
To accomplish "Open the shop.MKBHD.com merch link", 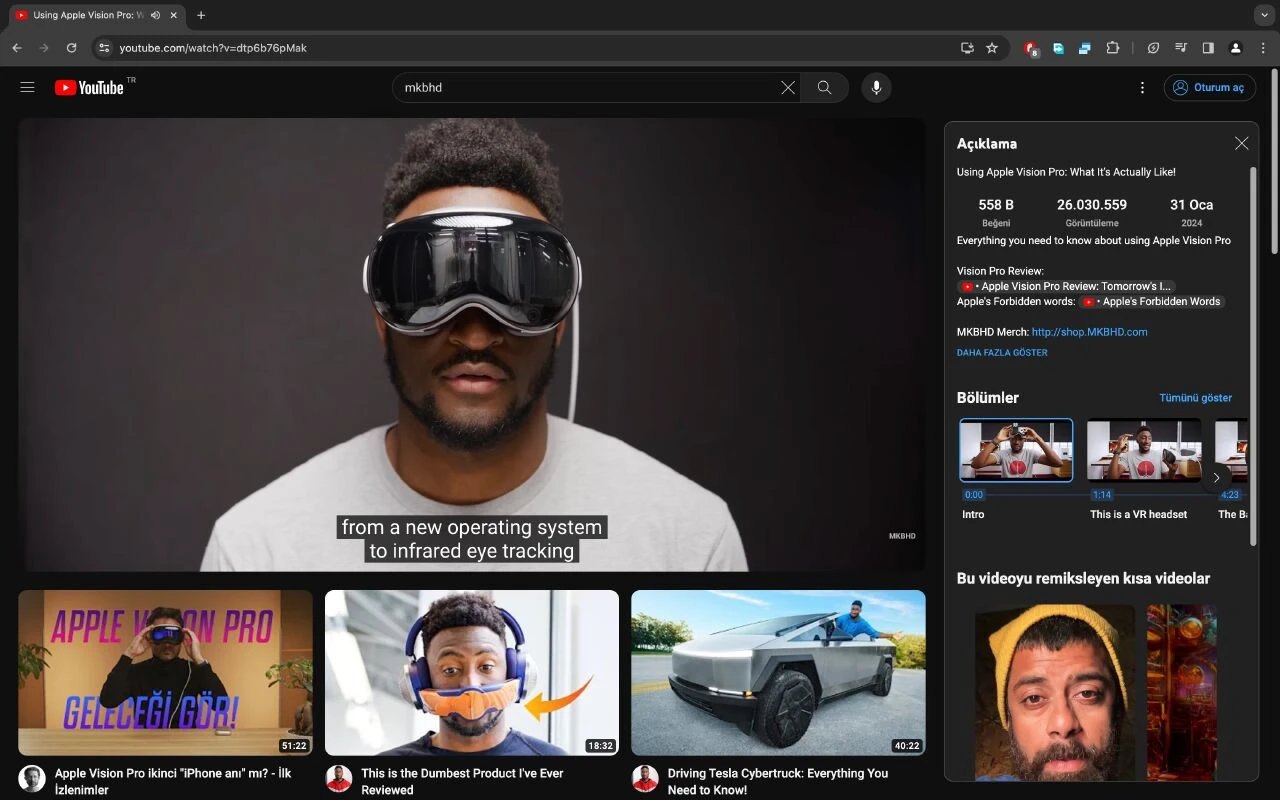I will 1089,332.
